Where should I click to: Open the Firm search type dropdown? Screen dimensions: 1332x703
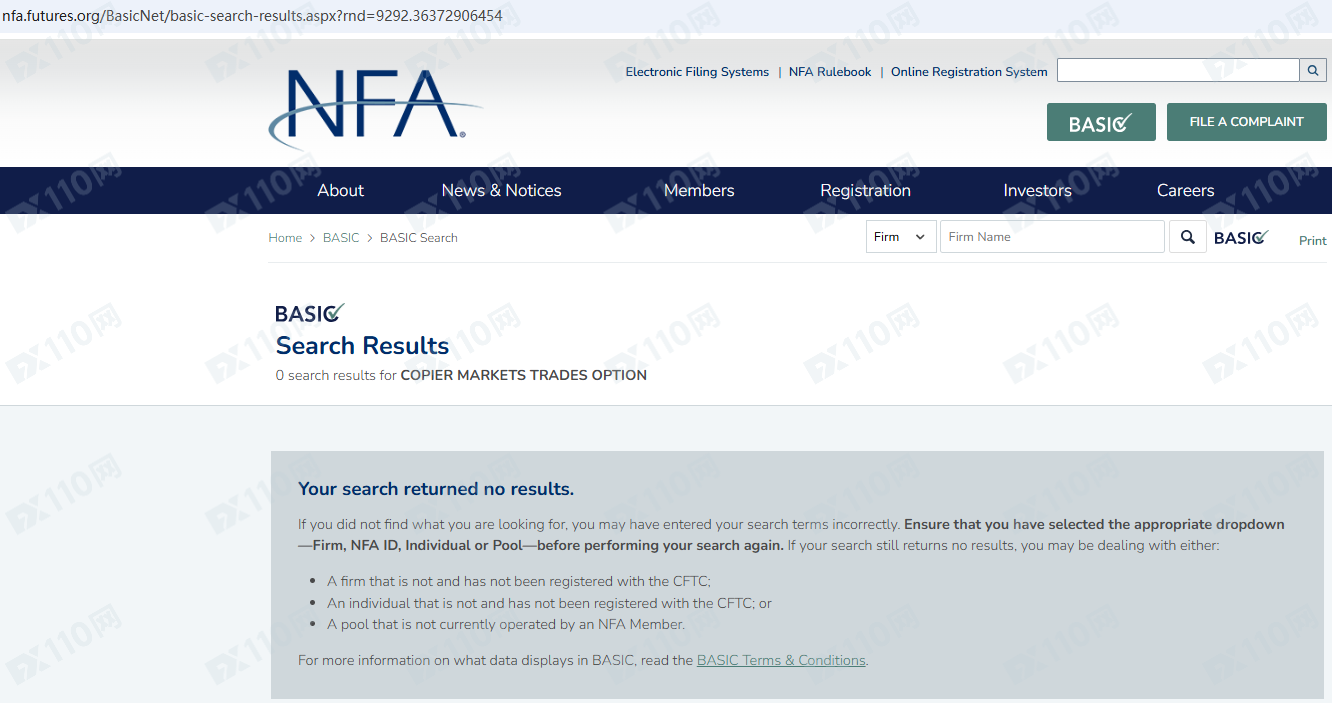(x=900, y=237)
